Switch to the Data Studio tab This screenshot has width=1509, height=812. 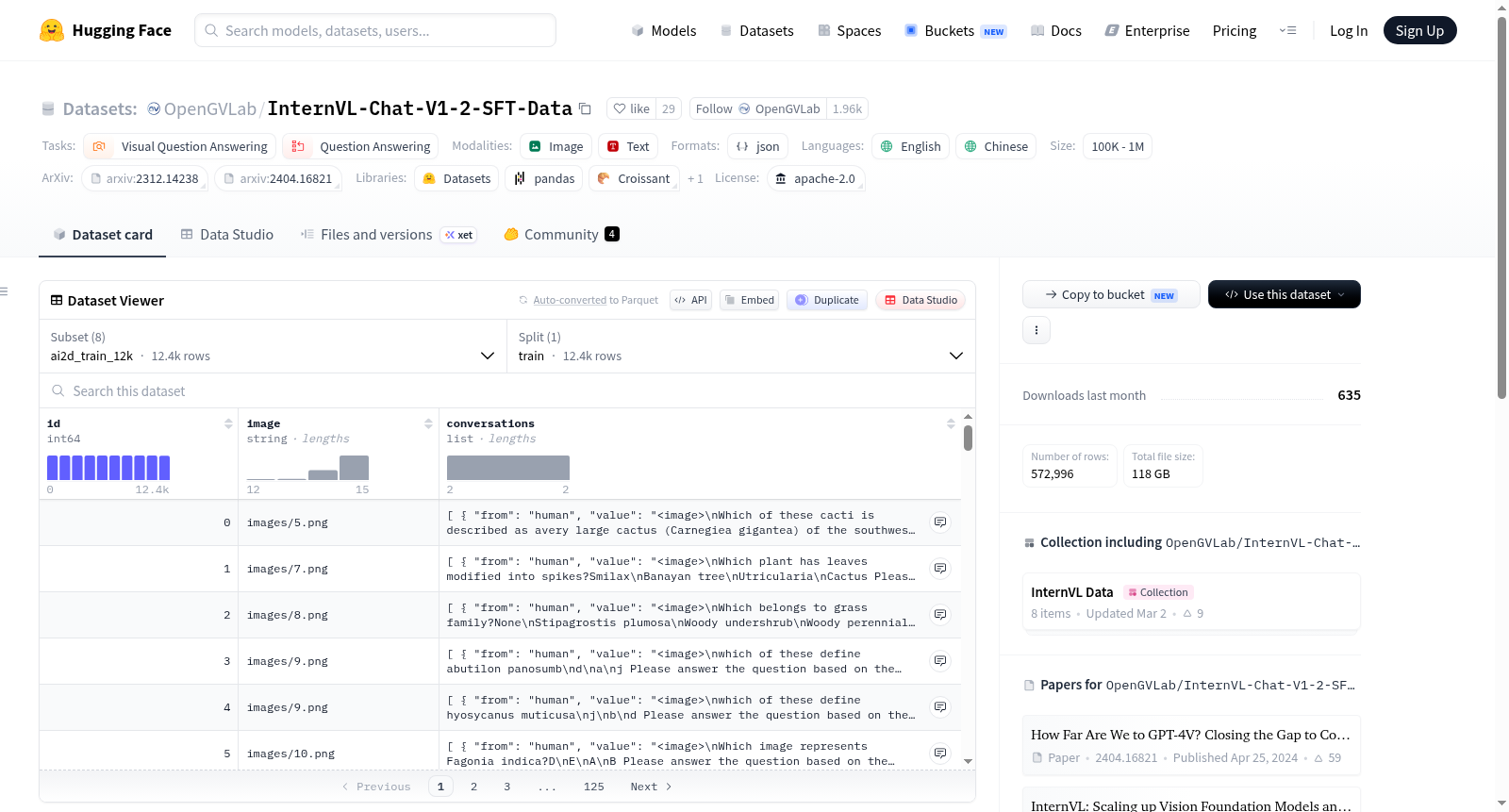[227, 234]
